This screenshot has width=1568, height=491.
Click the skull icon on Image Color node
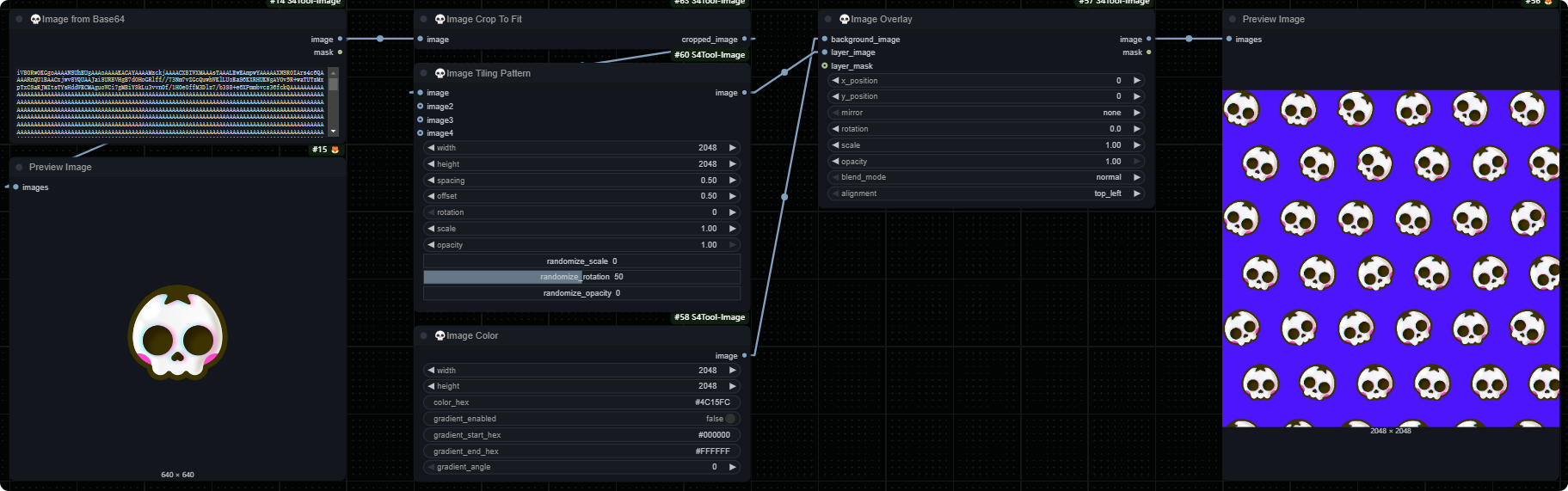[440, 335]
